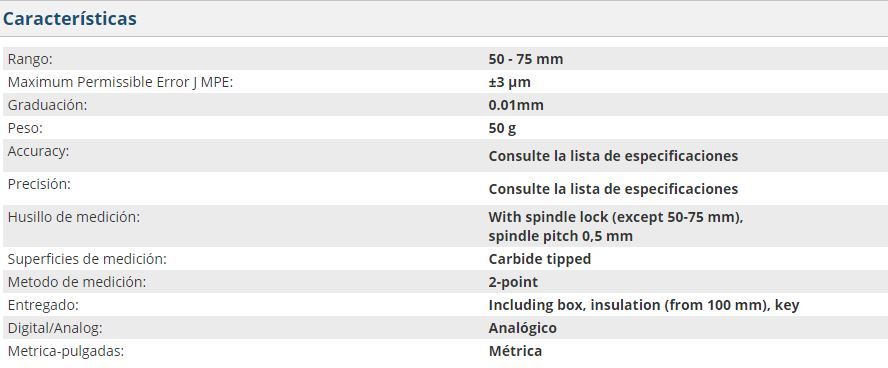This screenshot has width=888, height=368.
Task: Click Precisión's Consulte la lista de especificaciones
Action: [x=613, y=189]
